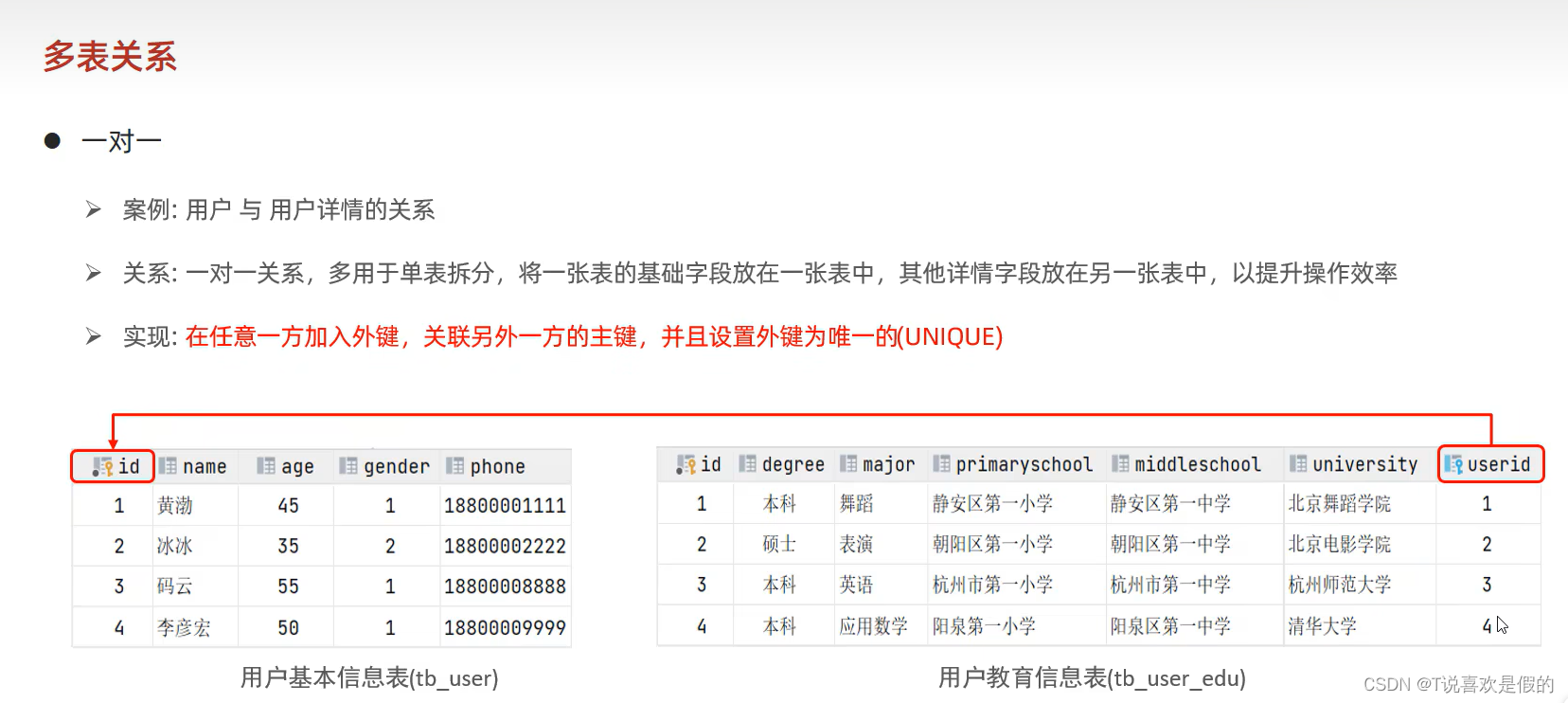This screenshot has width=1568, height=703.
Task: Click phone cell 18800001111
Action: pyautogui.click(x=505, y=506)
